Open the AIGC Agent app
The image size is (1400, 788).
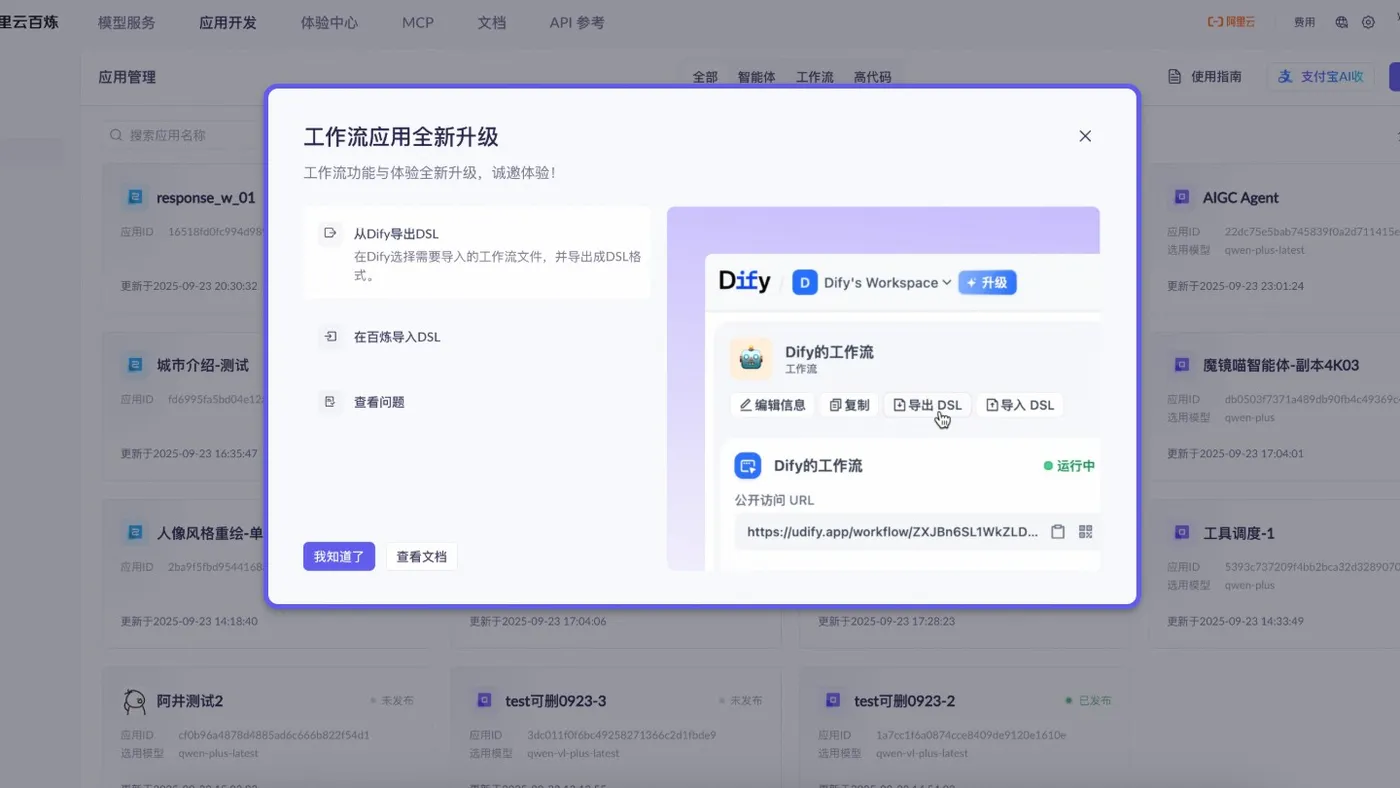[1241, 197]
